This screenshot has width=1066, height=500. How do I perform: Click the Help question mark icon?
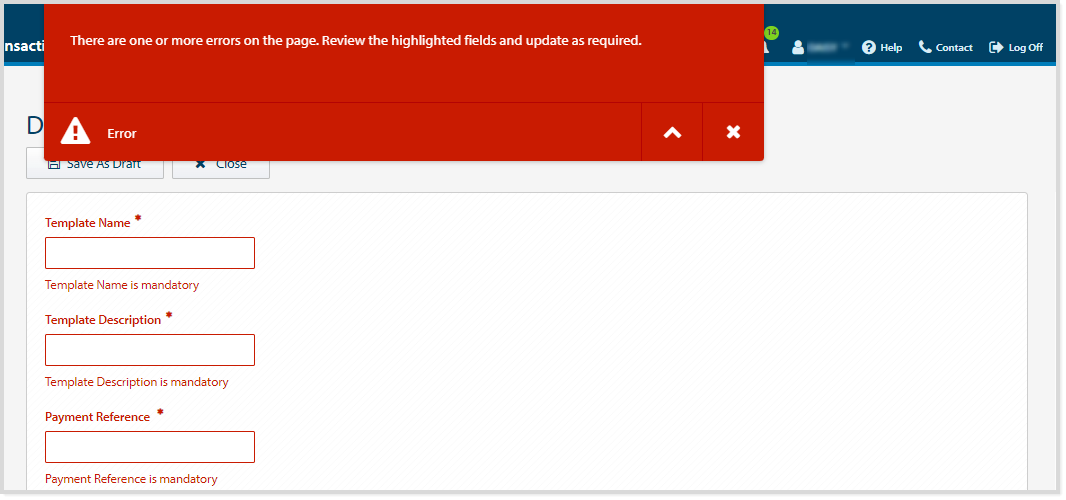point(868,47)
